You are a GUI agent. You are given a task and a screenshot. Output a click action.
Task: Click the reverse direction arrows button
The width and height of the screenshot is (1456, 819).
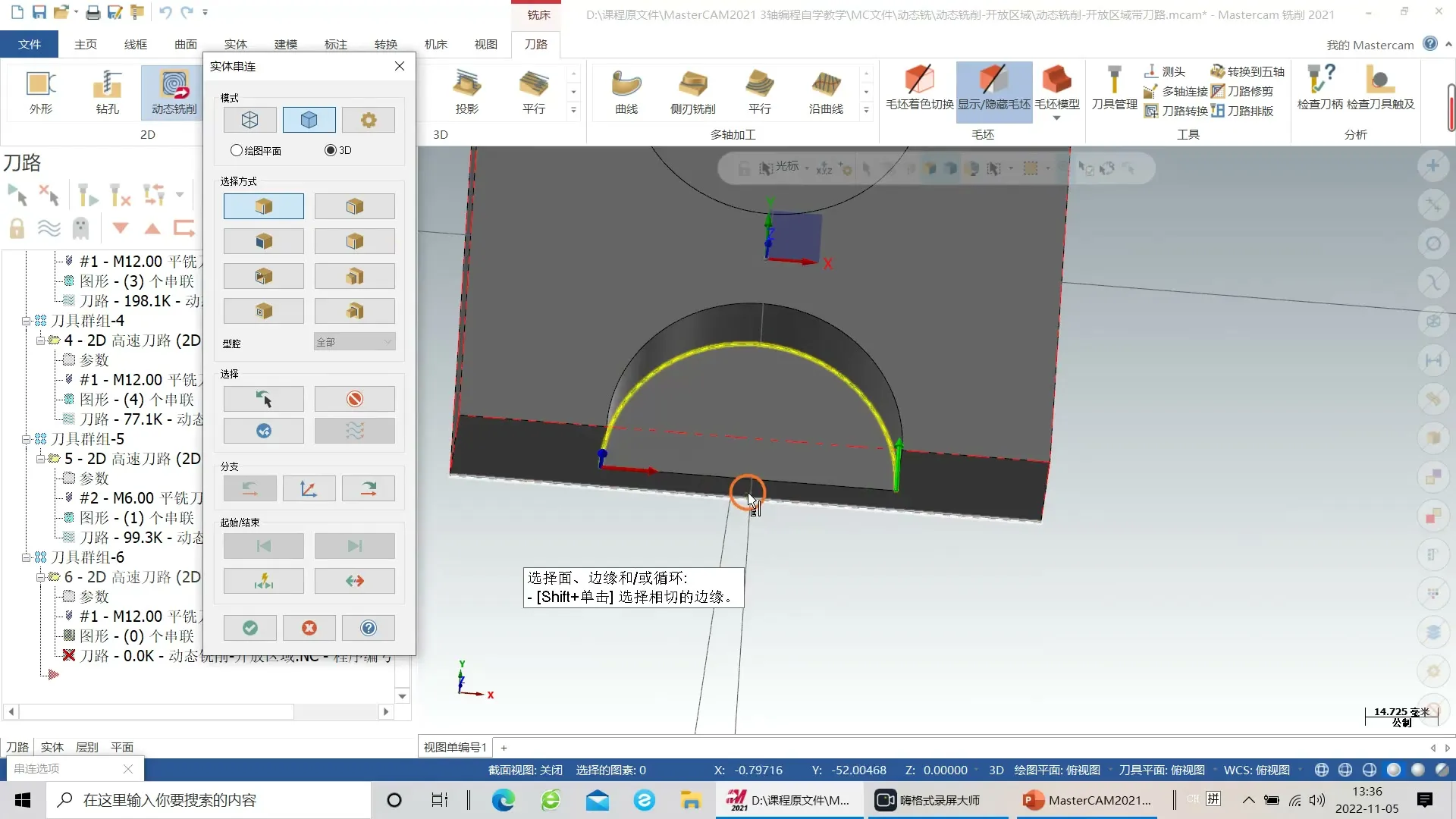pos(354,581)
